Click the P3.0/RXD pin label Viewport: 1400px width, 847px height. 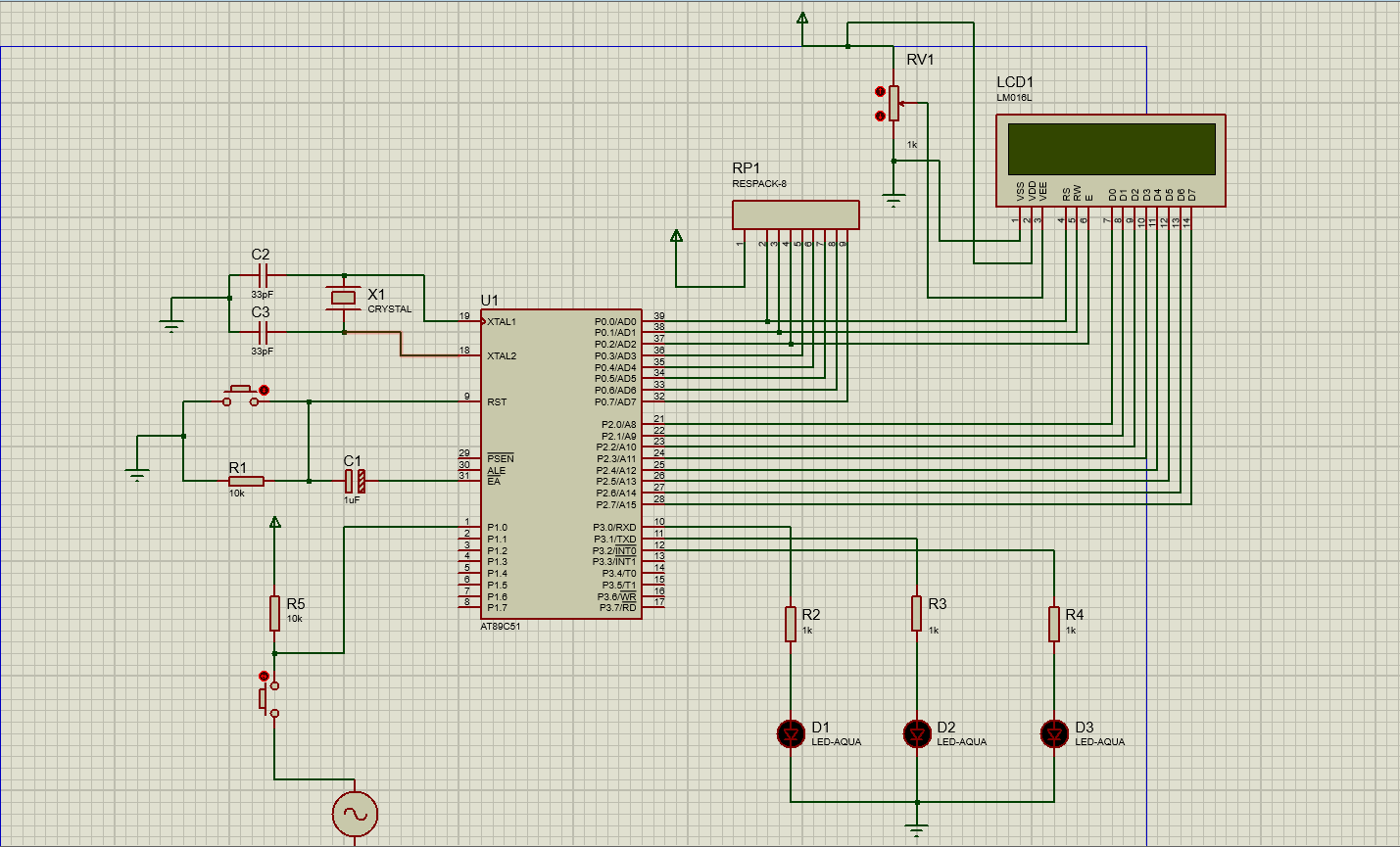point(614,528)
